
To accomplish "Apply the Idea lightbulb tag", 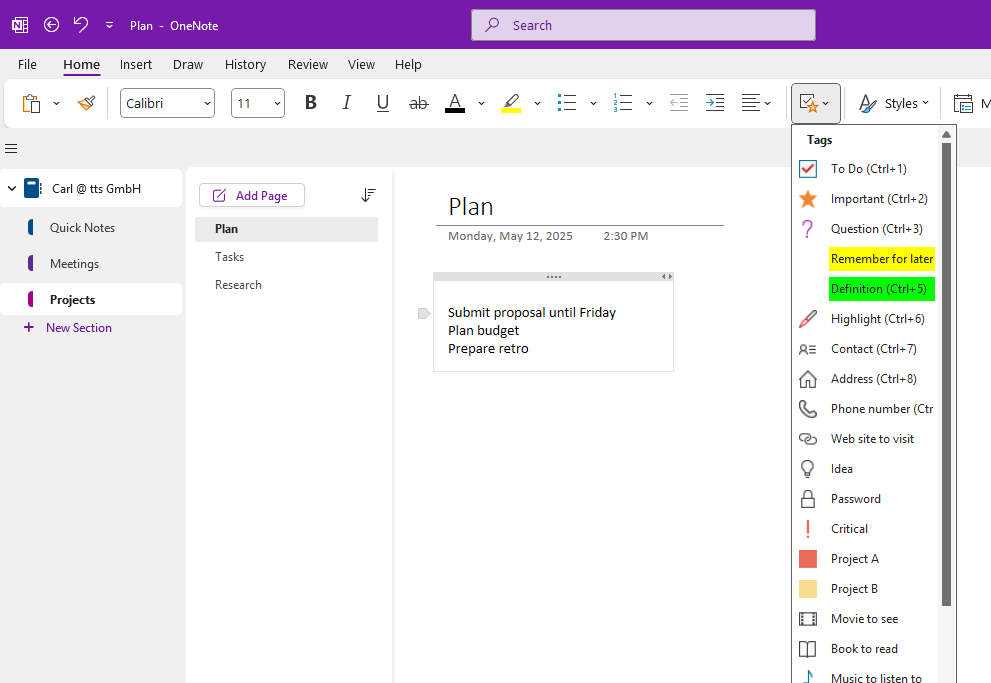I will [x=865, y=469].
